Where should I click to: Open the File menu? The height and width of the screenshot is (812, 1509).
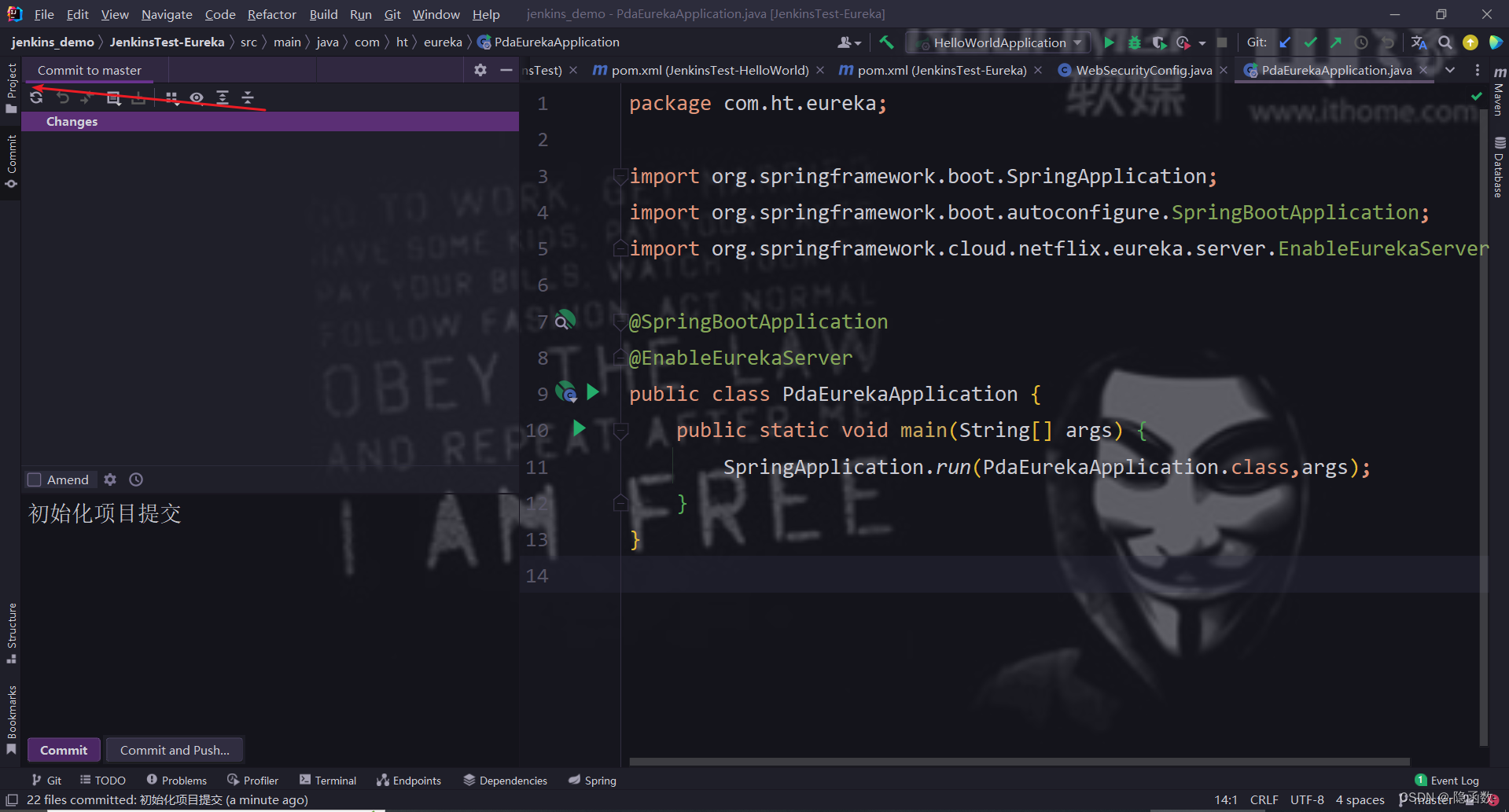pos(44,14)
